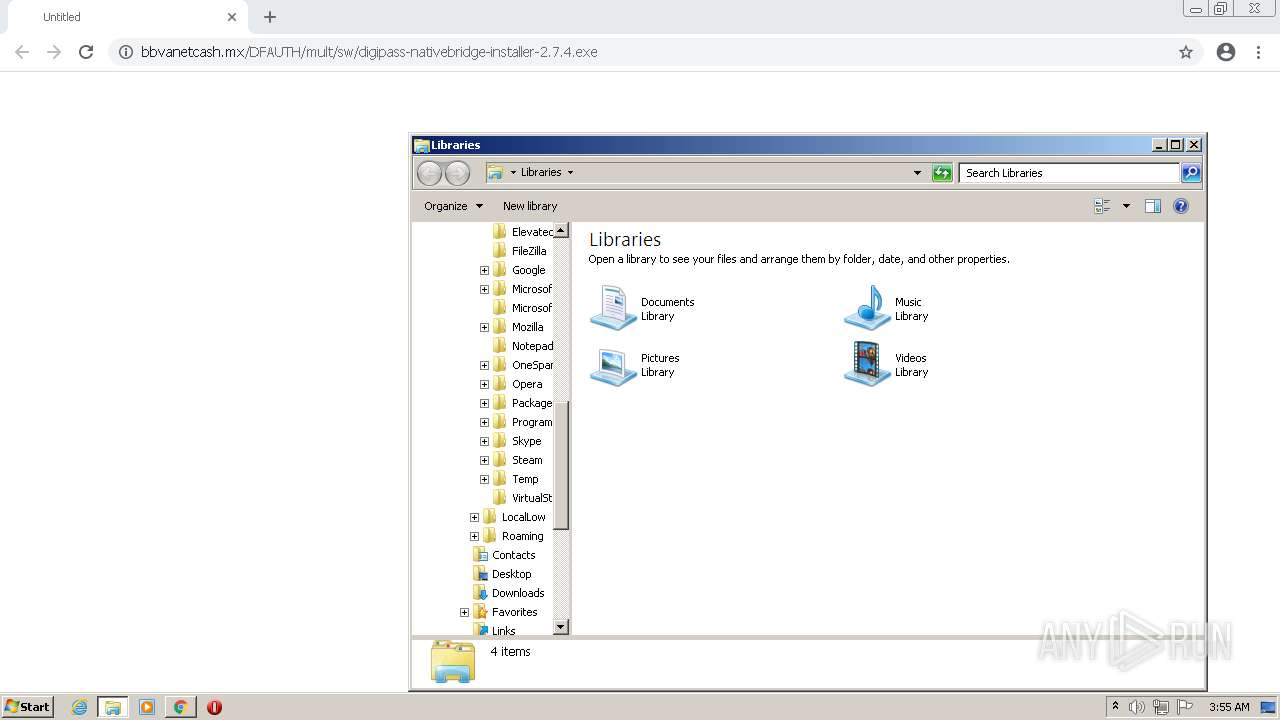Click navigation pane scroll up arrow
Viewport: 1280px width, 720px height.
[x=561, y=231]
